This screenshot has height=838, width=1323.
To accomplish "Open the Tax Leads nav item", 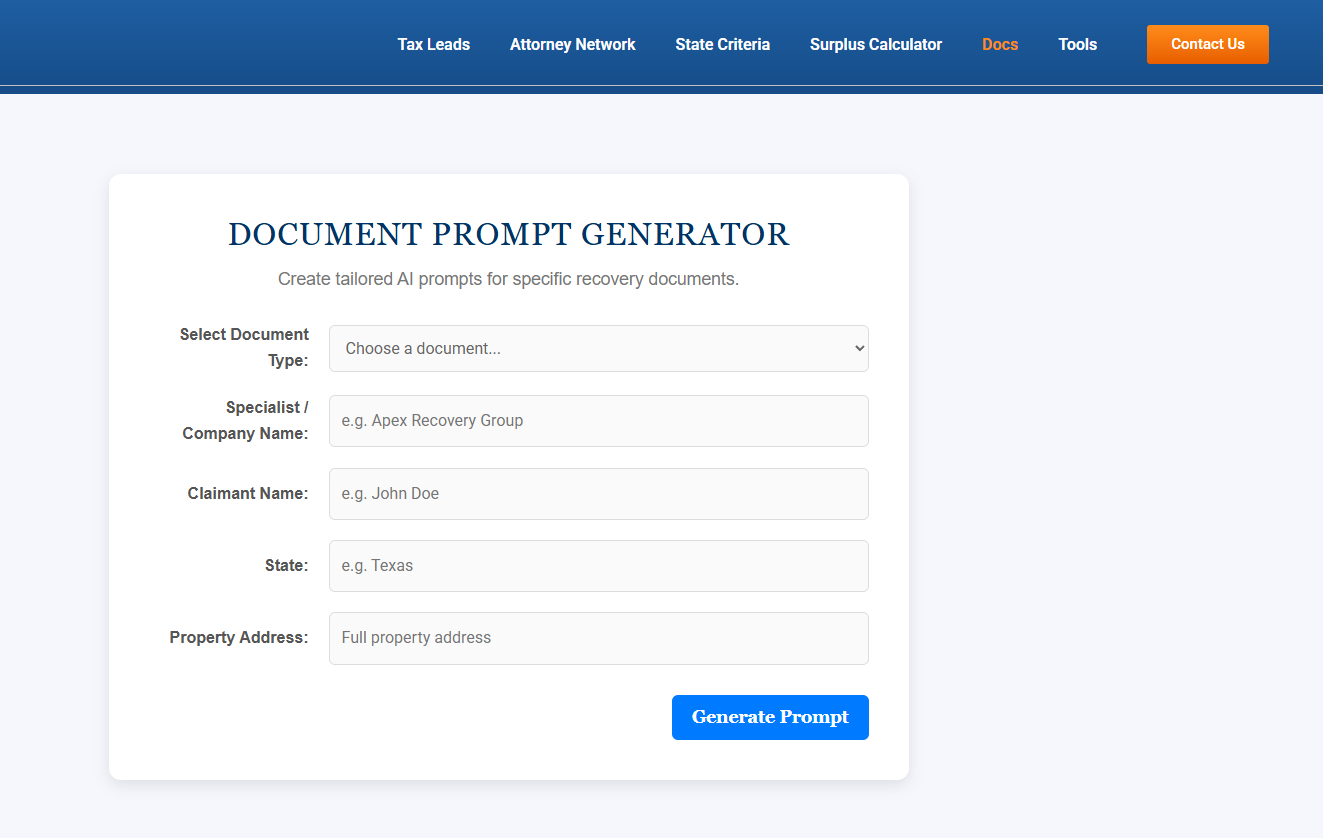I will (433, 44).
